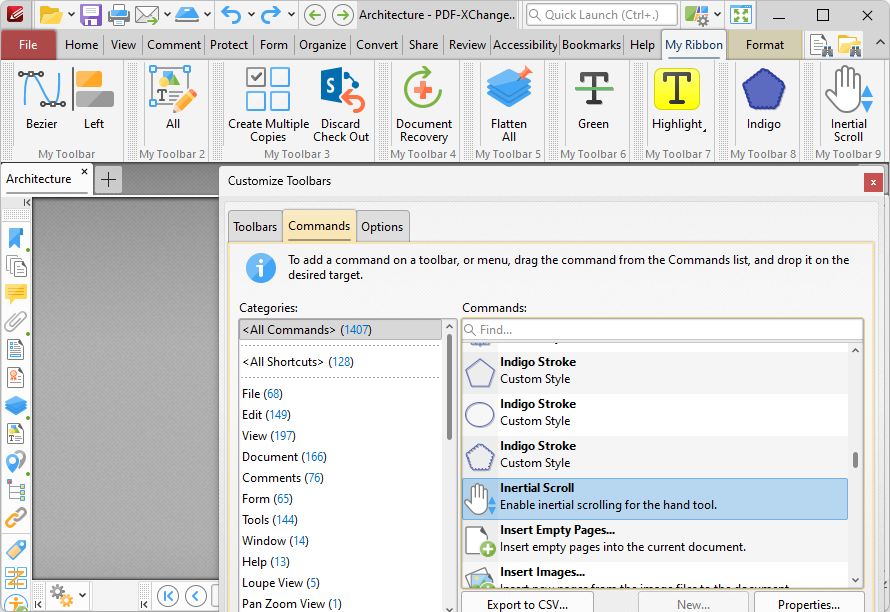This screenshot has width=890, height=612.
Task: Open the Layers pane from the sidebar
Action: pyautogui.click(x=16, y=405)
